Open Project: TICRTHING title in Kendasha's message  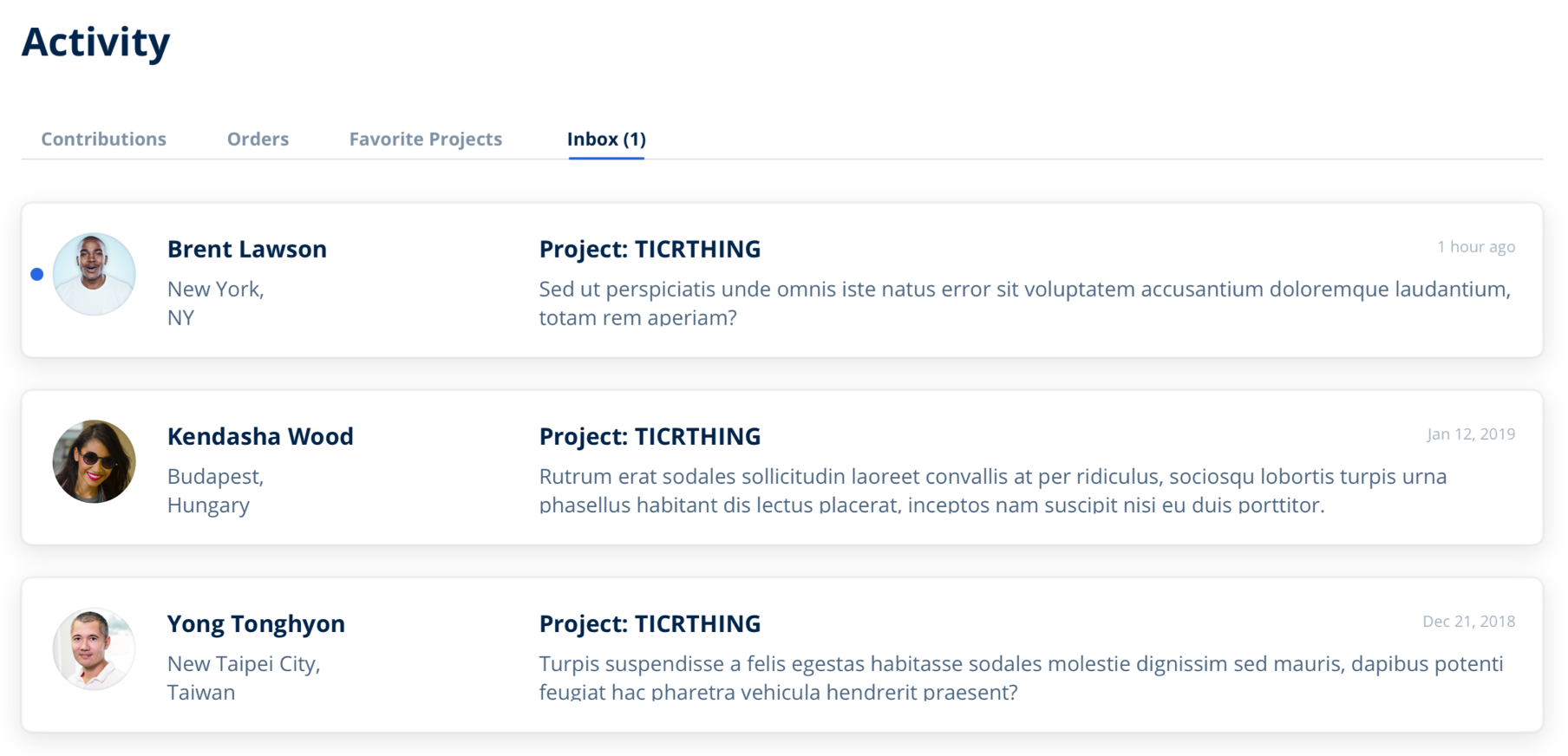coord(650,436)
